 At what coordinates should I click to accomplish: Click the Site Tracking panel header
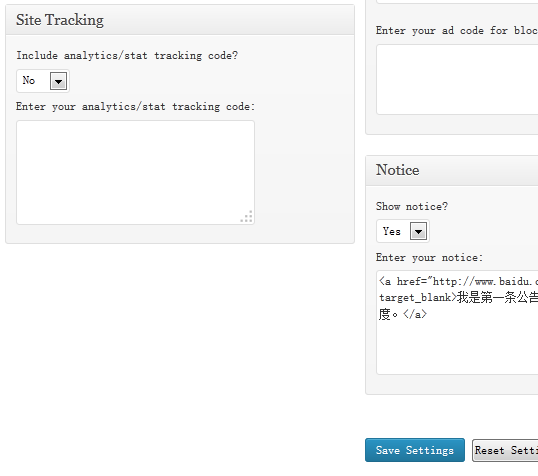click(180, 20)
